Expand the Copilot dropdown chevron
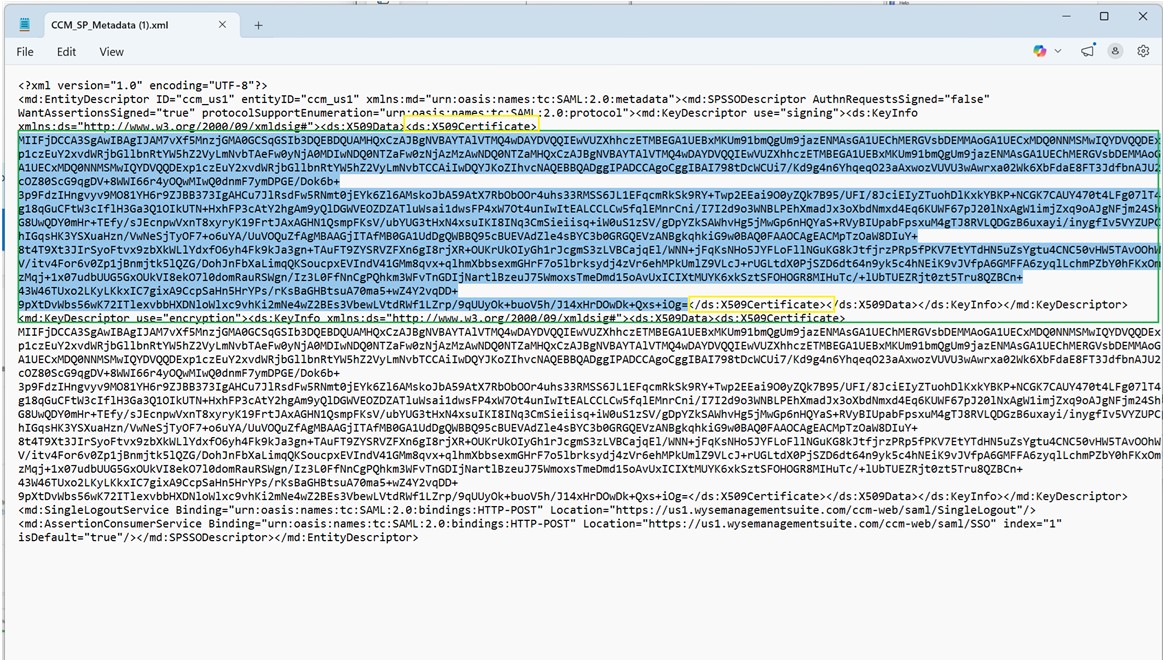Viewport: 1163px width, 660px height. pyautogui.click(x=1058, y=51)
